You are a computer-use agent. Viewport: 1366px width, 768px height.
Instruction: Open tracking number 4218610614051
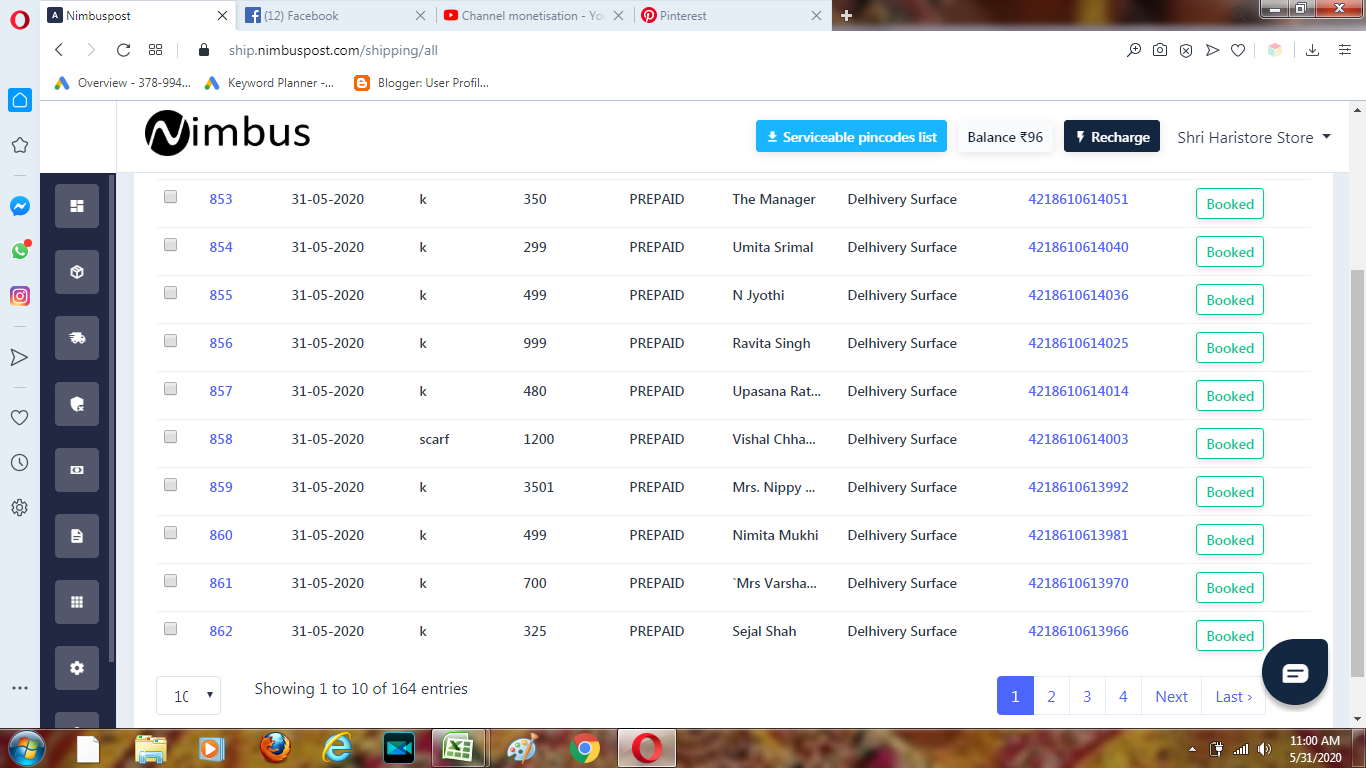(1078, 199)
